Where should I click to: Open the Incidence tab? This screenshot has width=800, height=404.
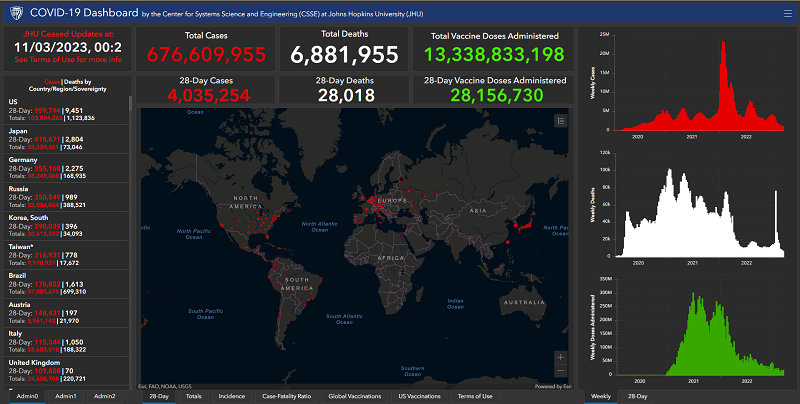pos(232,396)
